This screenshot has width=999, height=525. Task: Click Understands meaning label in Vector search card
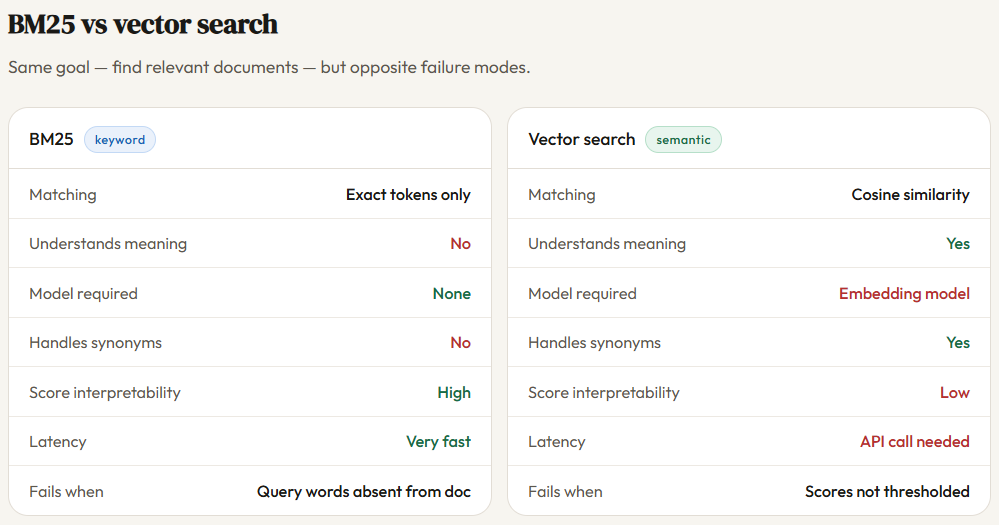(x=606, y=244)
